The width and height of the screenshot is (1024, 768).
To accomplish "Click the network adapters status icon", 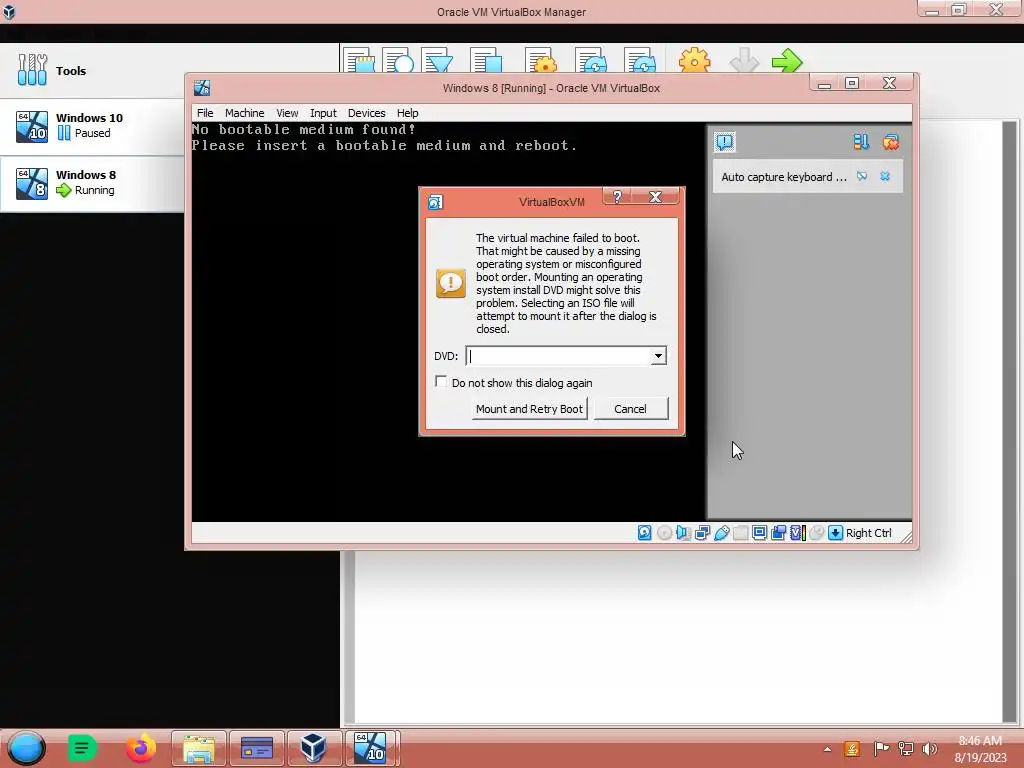I will (702, 533).
